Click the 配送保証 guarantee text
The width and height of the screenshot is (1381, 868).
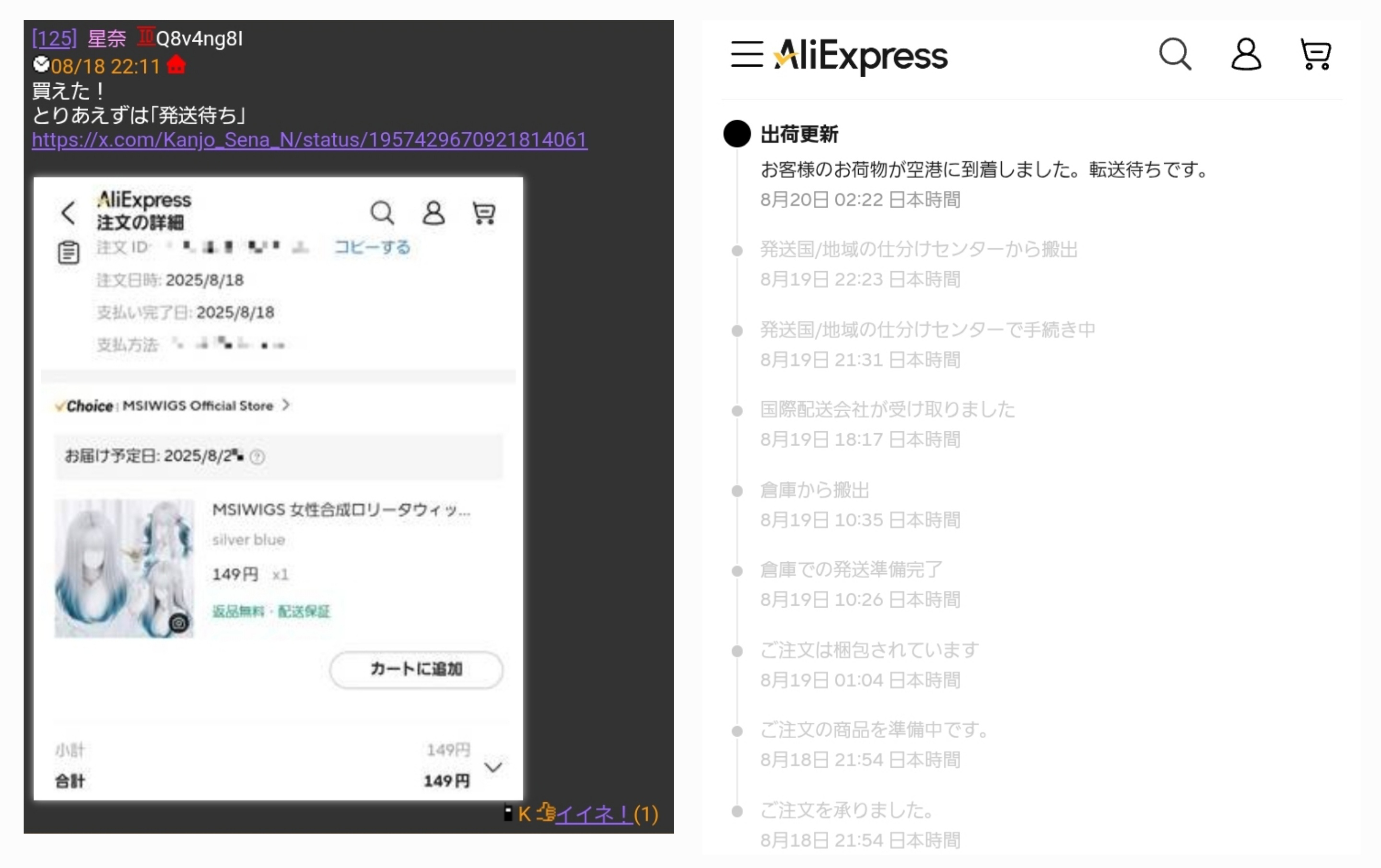tap(304, 611)
